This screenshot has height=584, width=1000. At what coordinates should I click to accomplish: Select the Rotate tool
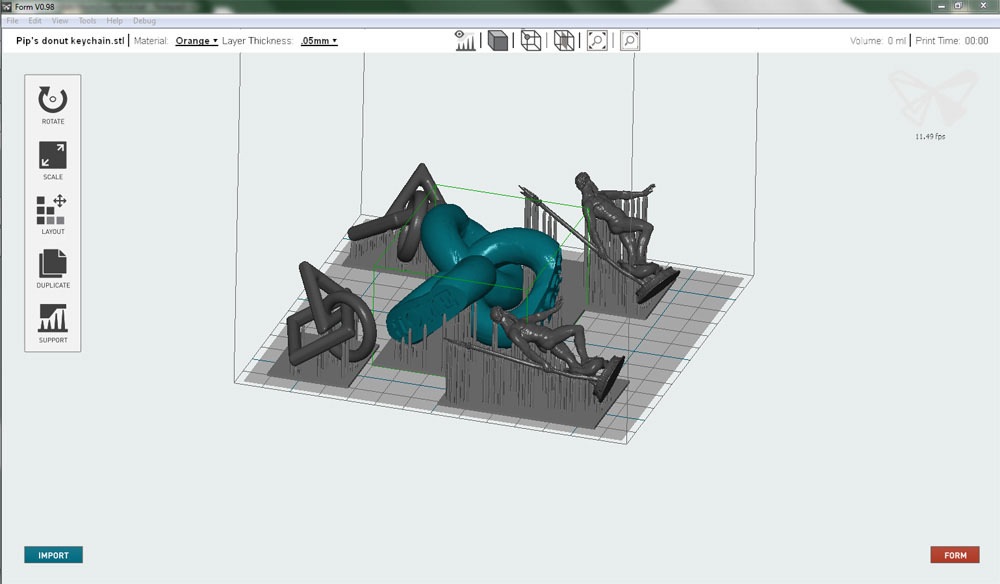point(53,100)
